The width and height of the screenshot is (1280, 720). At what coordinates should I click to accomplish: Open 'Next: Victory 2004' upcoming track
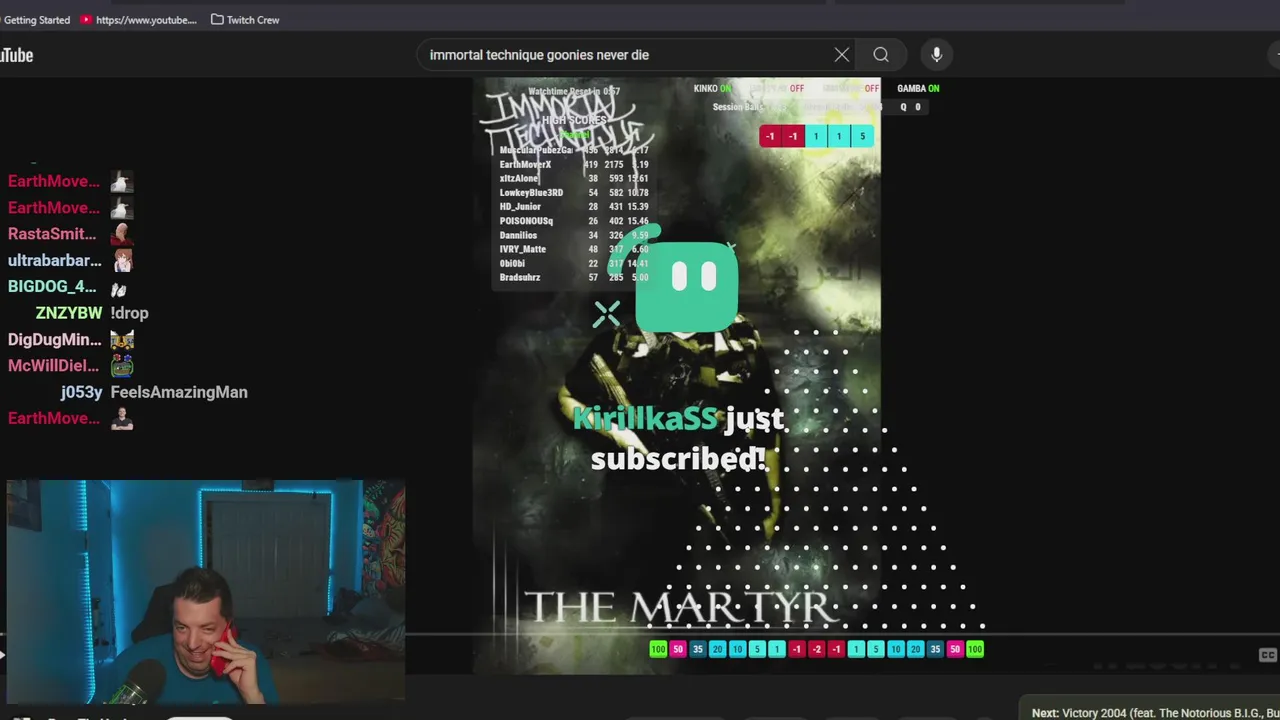point(1155,713)
